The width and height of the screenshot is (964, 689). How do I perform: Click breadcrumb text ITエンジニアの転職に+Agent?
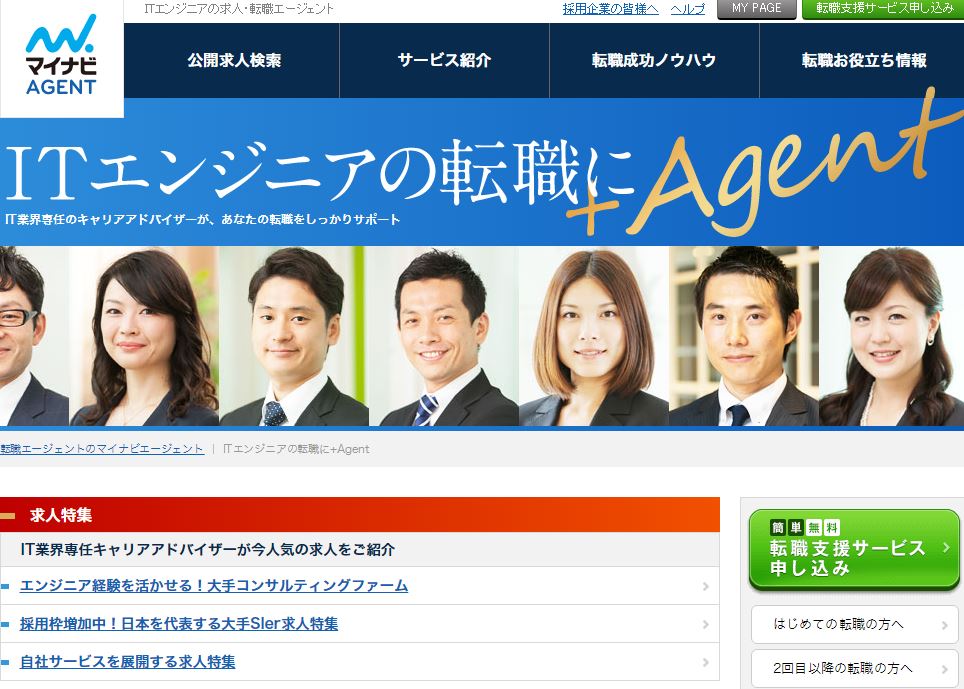pyautogui.click(x=296, y=449)
